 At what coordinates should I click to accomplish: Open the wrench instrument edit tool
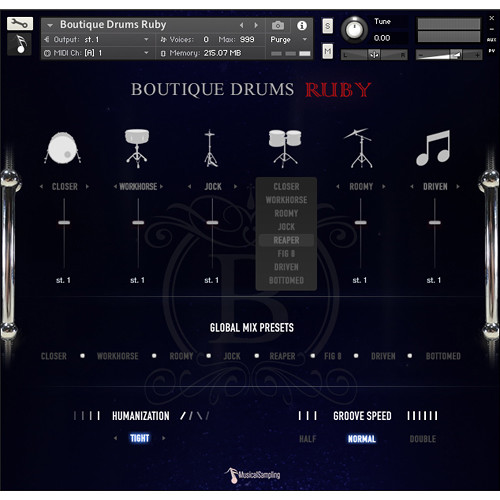pos(20,24)
